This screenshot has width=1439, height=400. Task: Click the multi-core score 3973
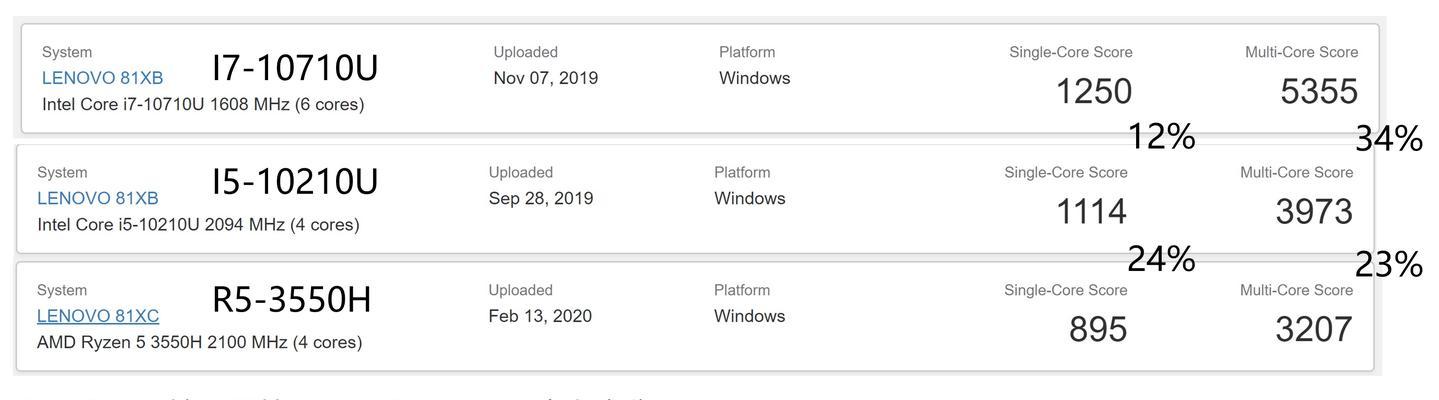pos(1314,212)
